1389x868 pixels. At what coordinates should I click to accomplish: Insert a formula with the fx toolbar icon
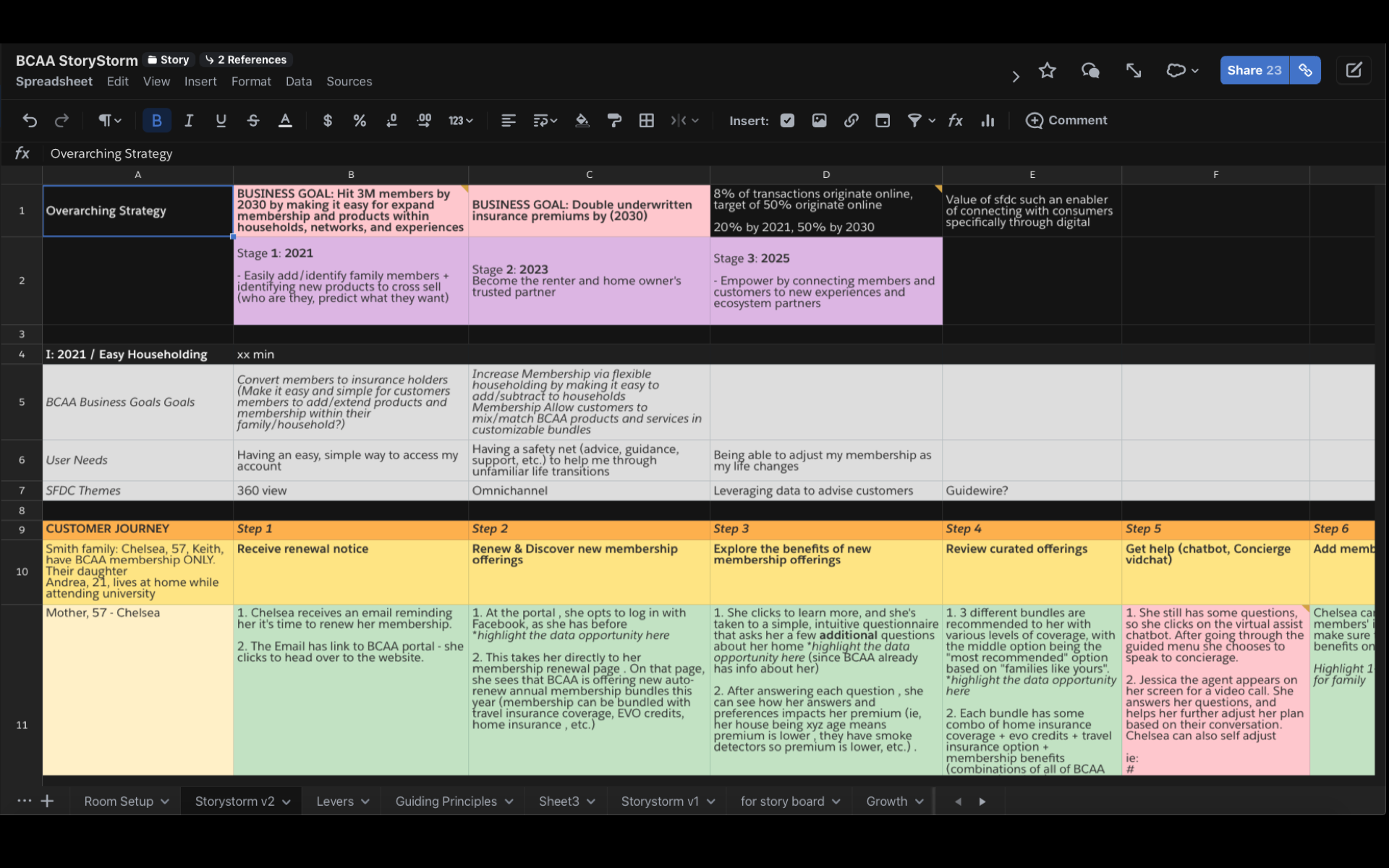[956, 121]
